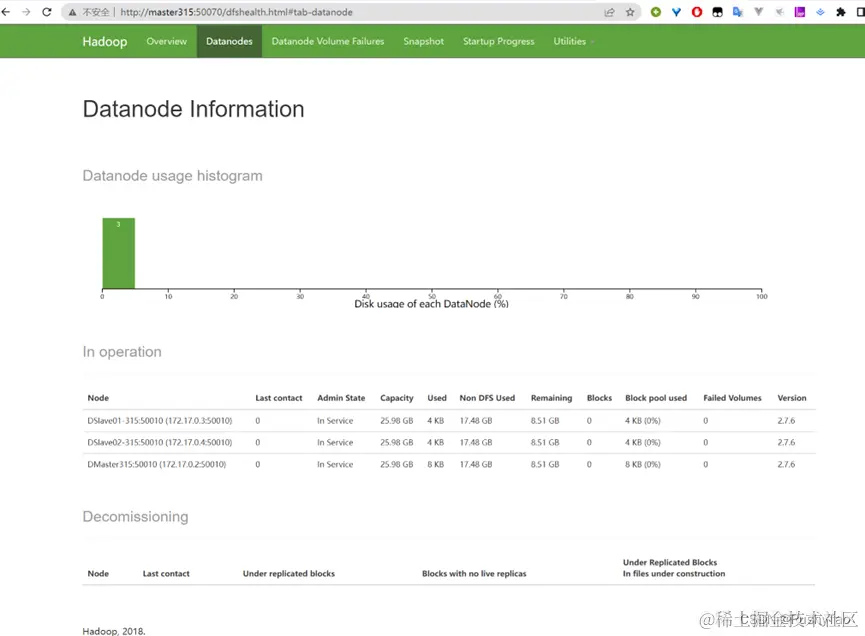The image size is (865, 636).
Task: Click 8.51 GB remaining in DSlave01-315 row
Action: click(545, 420)
